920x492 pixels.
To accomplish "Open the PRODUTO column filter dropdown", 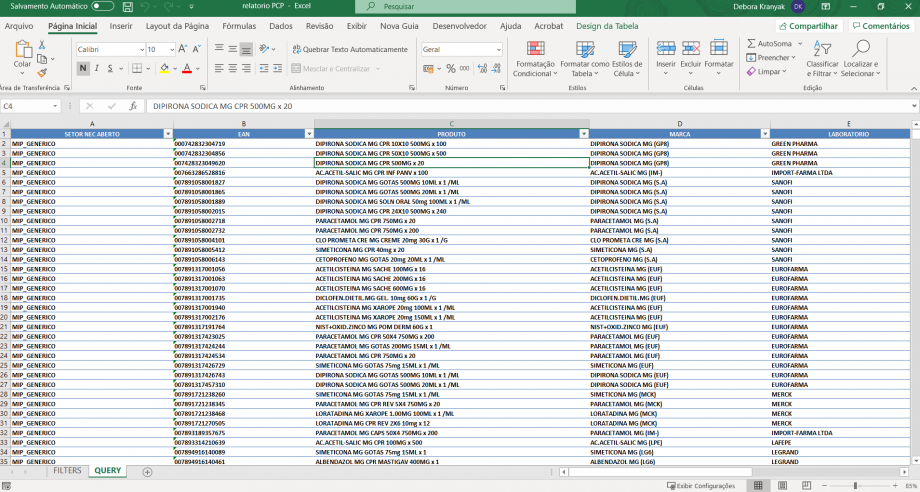I will 583,134.
